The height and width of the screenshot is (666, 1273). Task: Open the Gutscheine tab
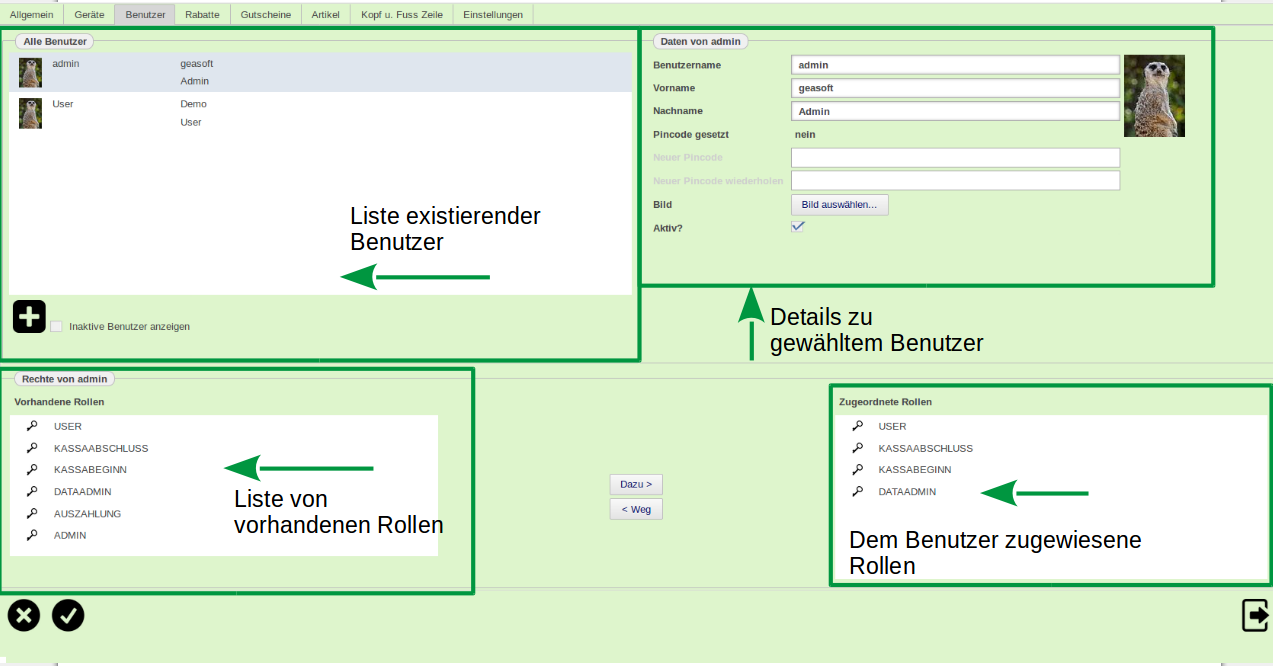265,14
